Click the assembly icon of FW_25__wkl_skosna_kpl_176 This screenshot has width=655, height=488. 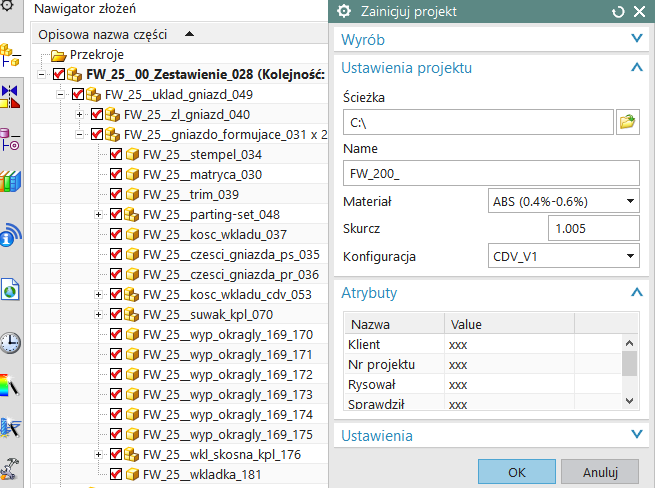132,454
